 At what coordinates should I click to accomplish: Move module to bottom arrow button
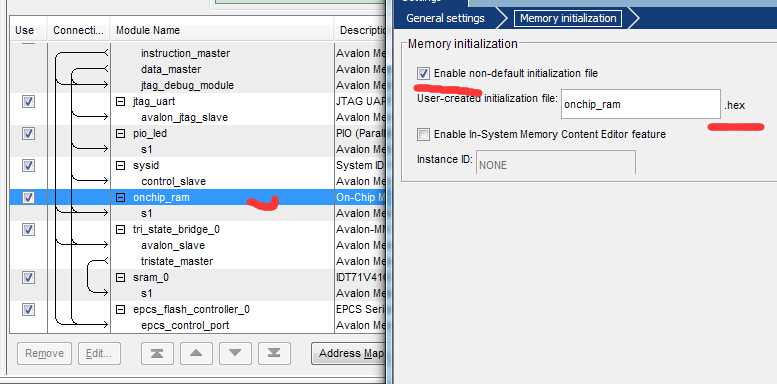coord(274,353)
